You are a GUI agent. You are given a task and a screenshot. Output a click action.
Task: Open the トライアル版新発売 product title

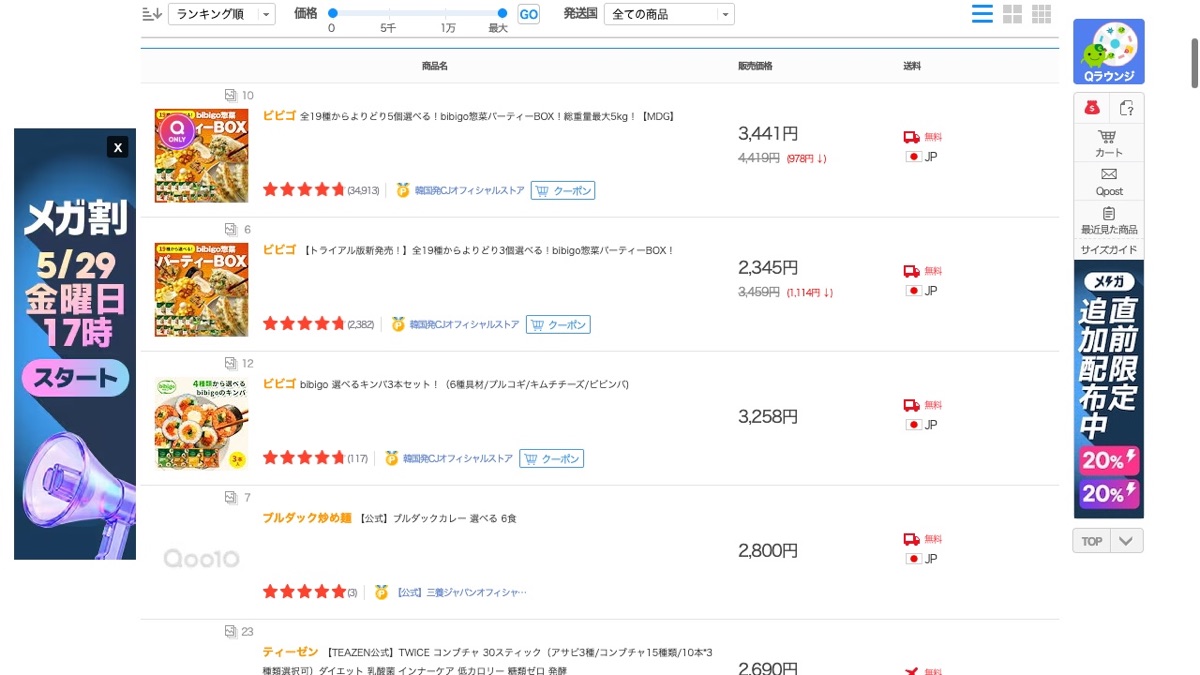[487, 250]
